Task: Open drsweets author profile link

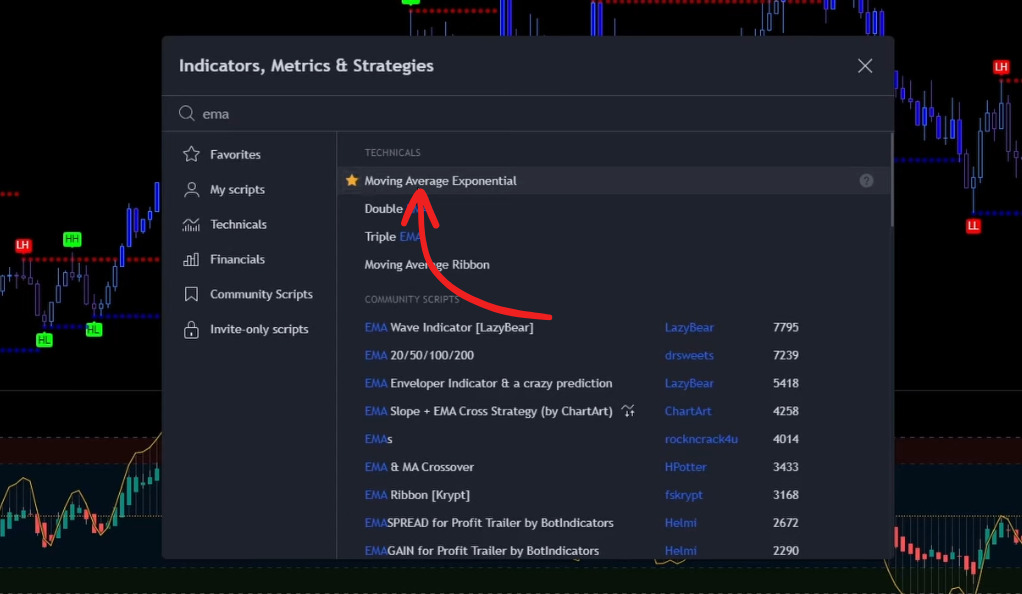Action: click(x=689, y=355)
